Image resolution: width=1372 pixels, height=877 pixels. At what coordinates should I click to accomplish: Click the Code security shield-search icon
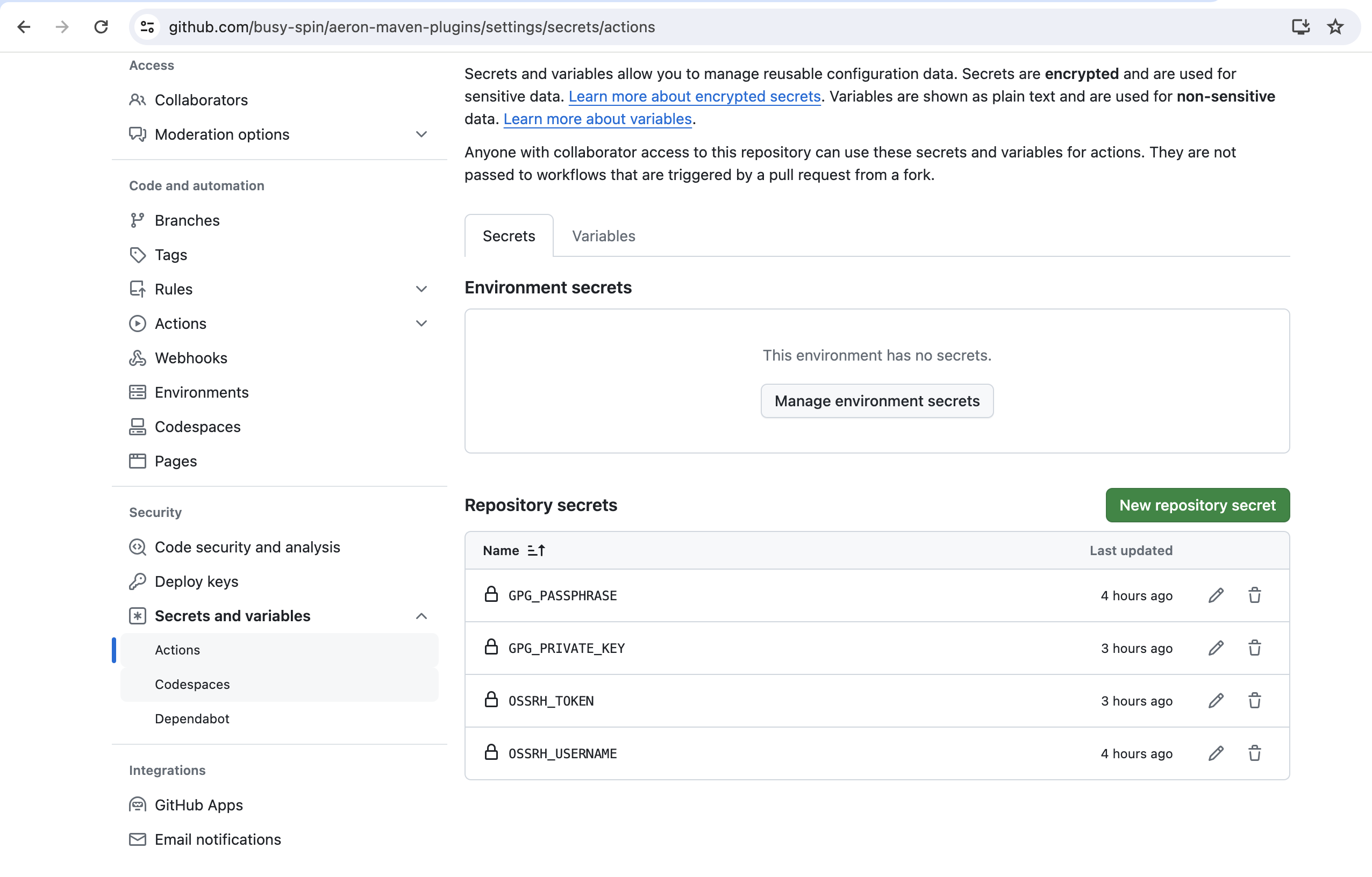click(137, 547)
